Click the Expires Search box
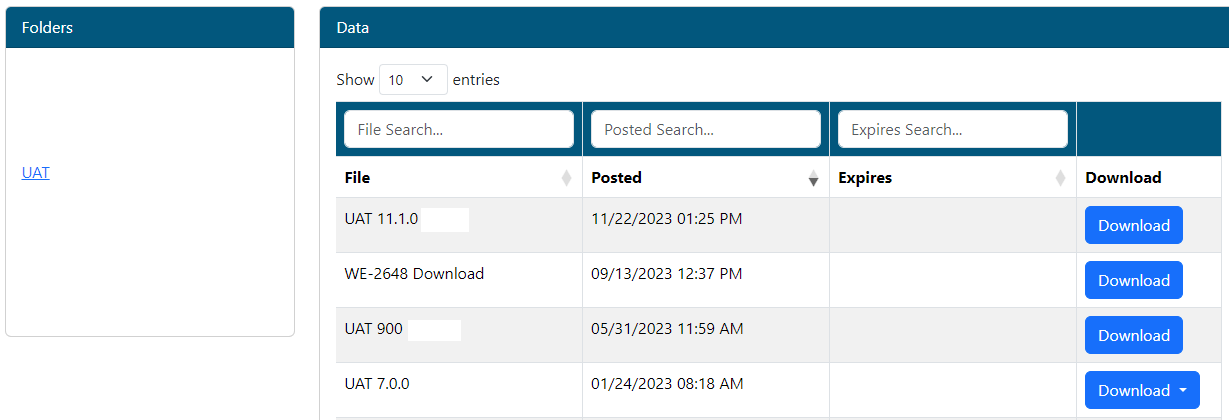 952,130
